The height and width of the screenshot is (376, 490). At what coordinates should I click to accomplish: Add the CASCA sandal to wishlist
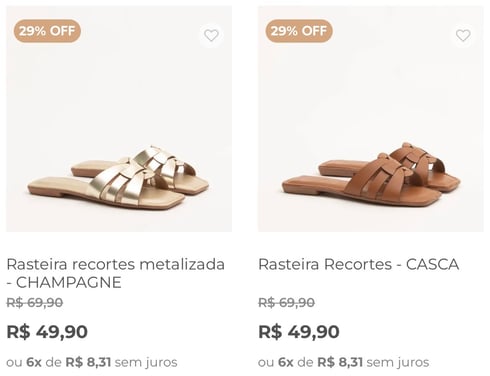click(x=463, y=35)
